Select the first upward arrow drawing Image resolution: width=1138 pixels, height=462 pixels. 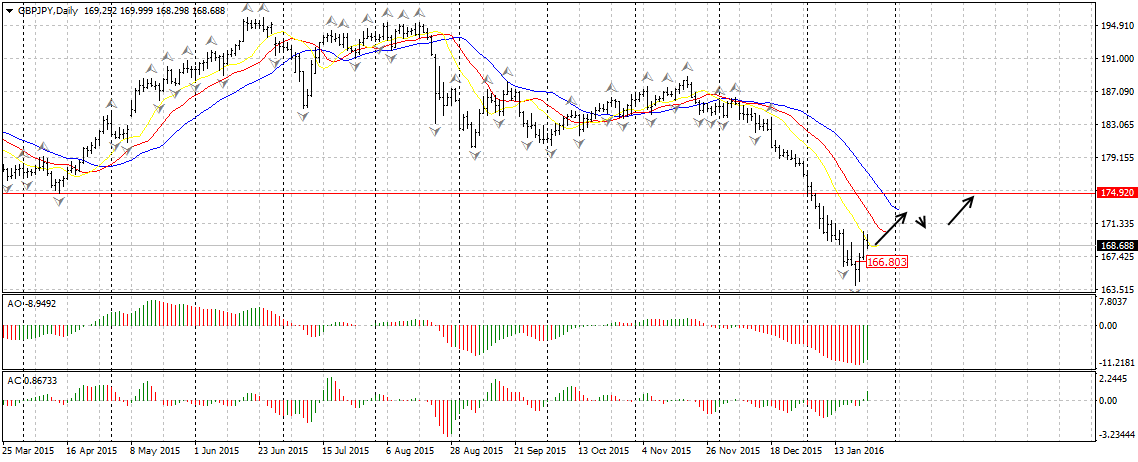tap(890, 227)
